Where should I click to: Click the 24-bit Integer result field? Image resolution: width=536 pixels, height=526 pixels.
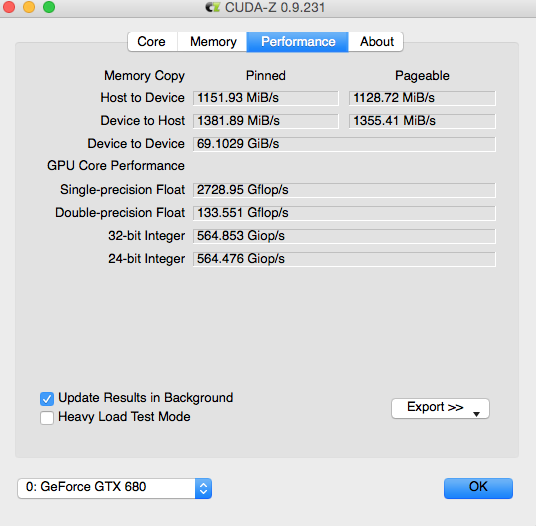(344, 259)
